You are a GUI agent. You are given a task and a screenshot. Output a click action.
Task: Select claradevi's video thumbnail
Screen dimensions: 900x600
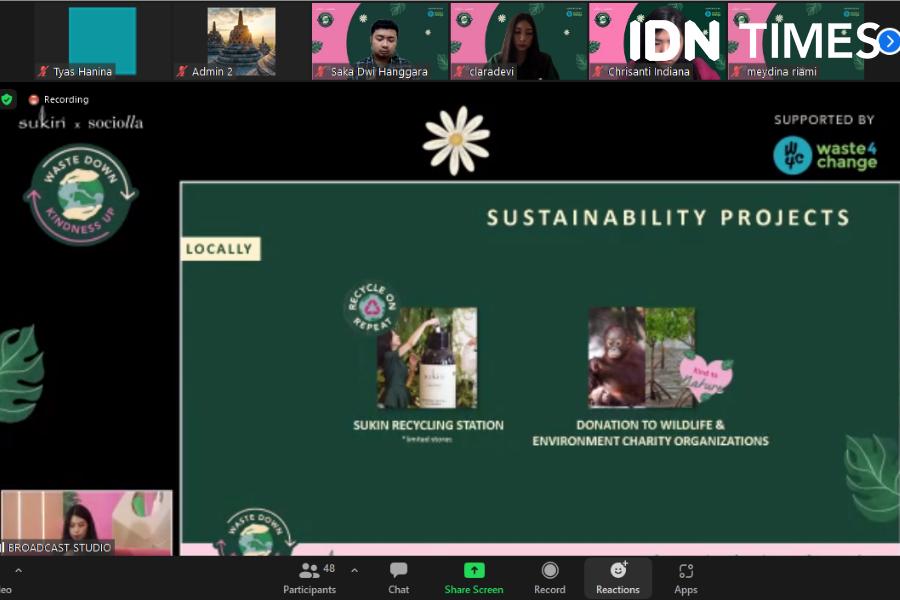click(518, 41)
